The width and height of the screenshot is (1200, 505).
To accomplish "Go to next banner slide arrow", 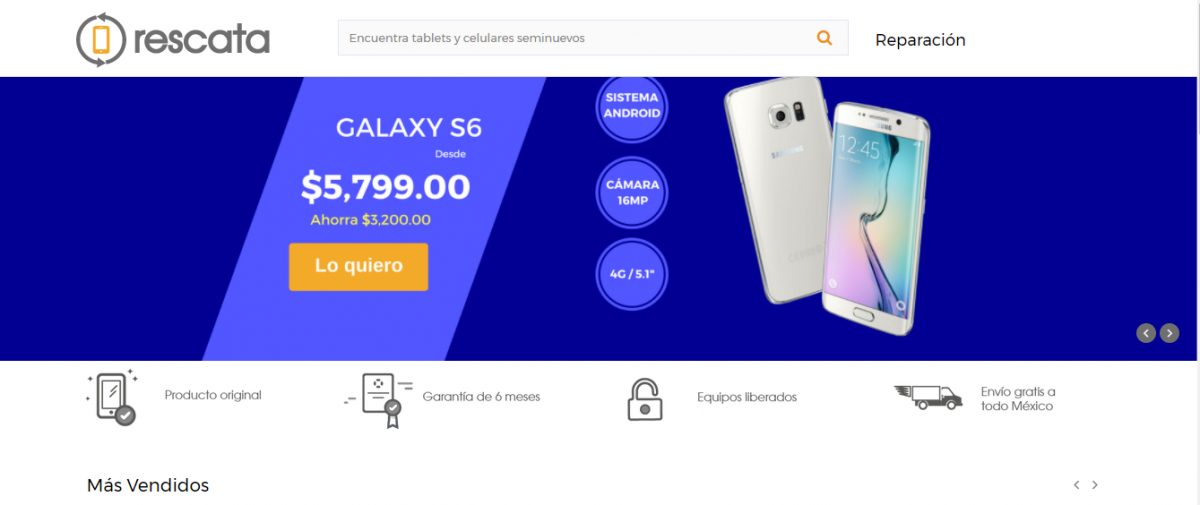I will point(1169,333).
